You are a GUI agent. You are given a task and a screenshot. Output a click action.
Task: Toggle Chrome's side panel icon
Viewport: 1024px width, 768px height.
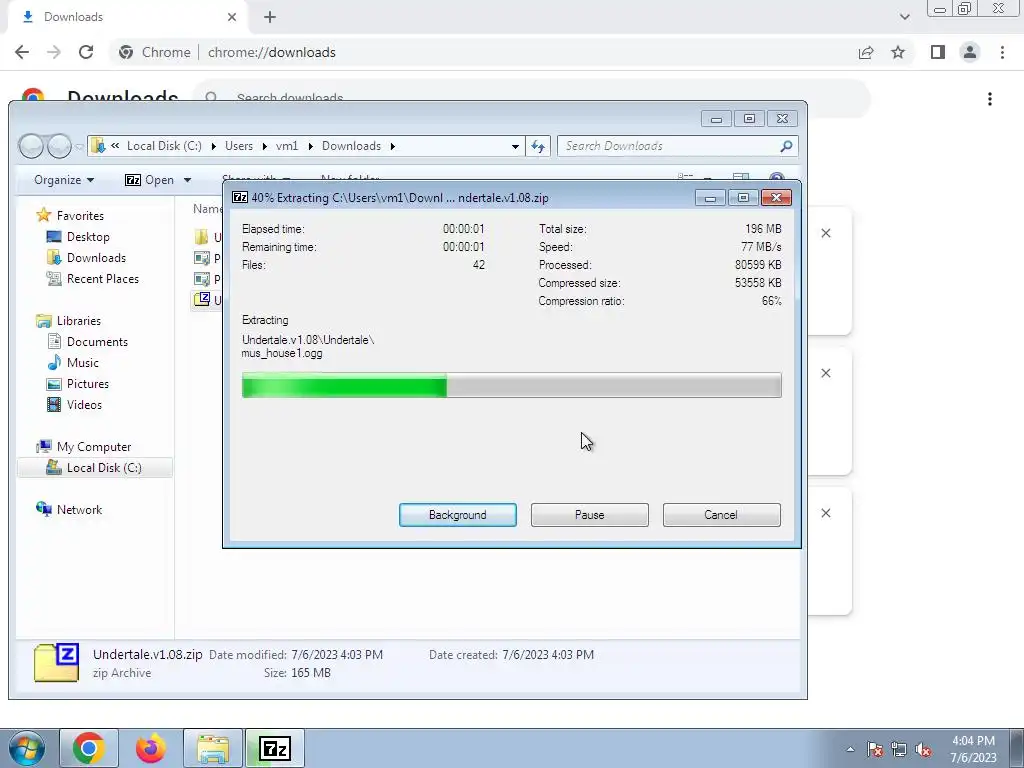point(938,52)
